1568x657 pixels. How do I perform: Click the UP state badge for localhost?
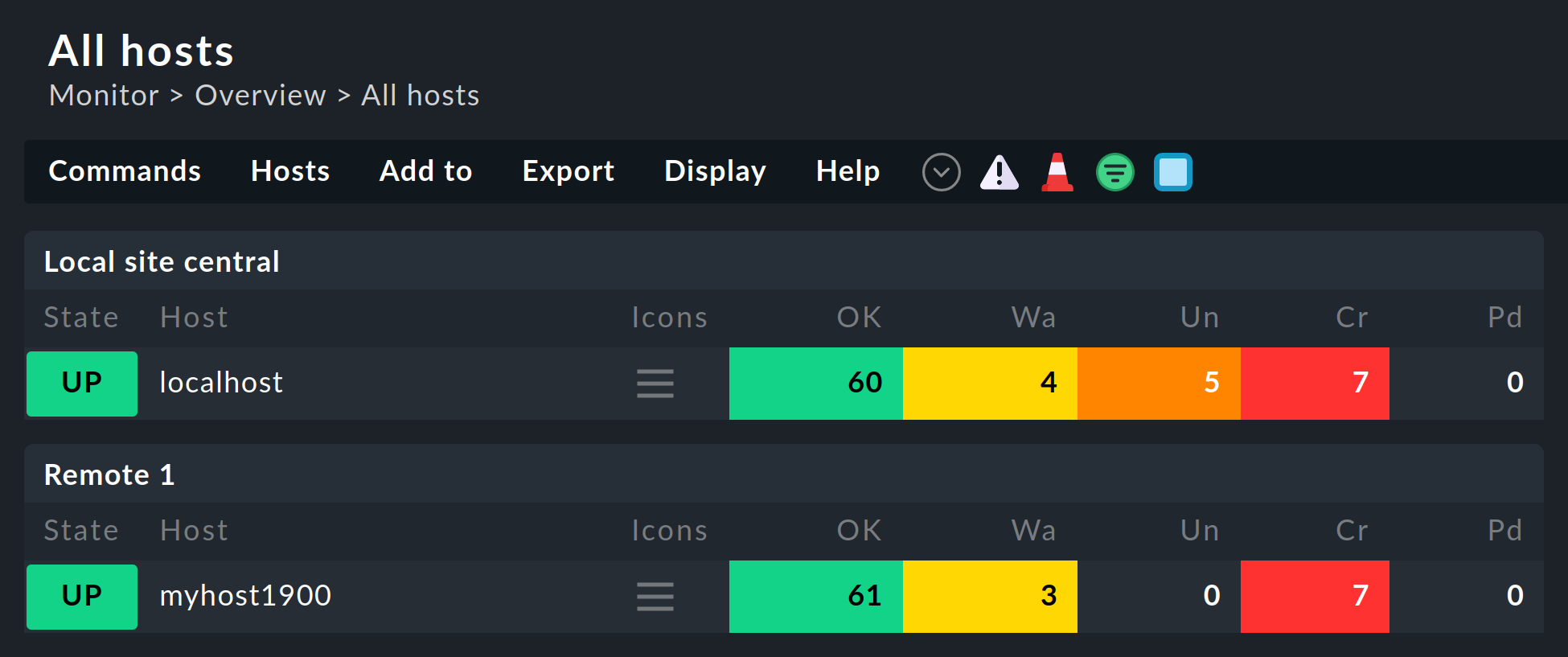pyautogui.click(x=81, y=384)
